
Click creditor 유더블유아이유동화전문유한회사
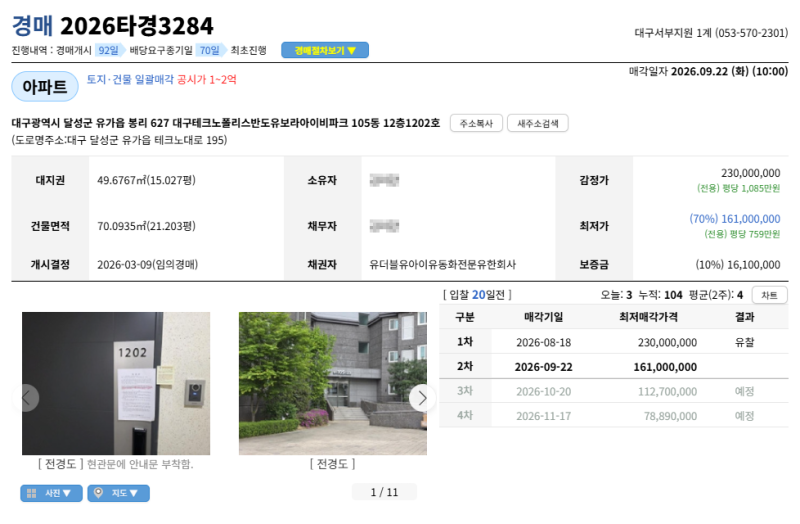(x=442, y=264)
